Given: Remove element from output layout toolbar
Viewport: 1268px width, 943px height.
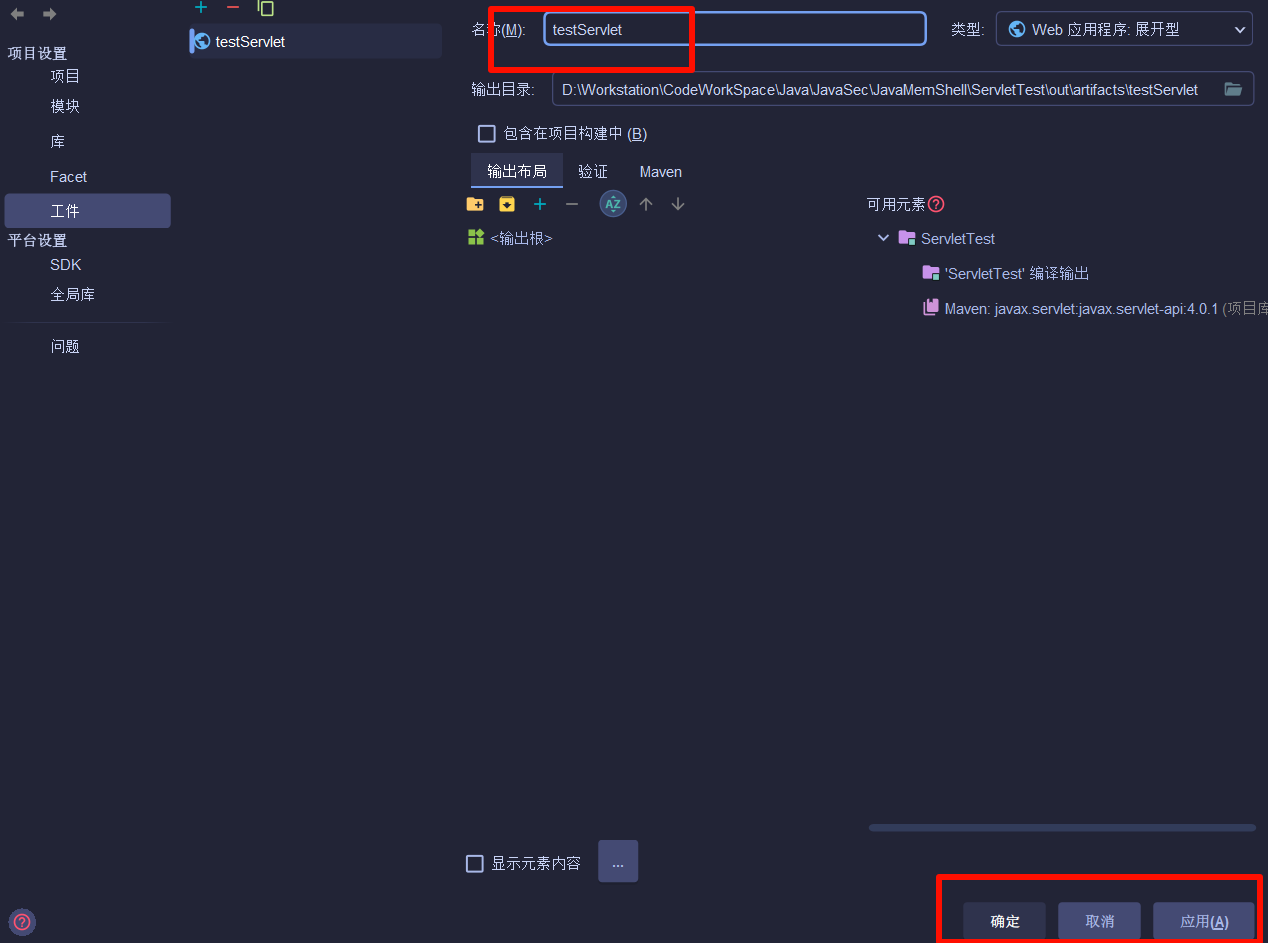Looking at the screenshot, I should 572,204.
